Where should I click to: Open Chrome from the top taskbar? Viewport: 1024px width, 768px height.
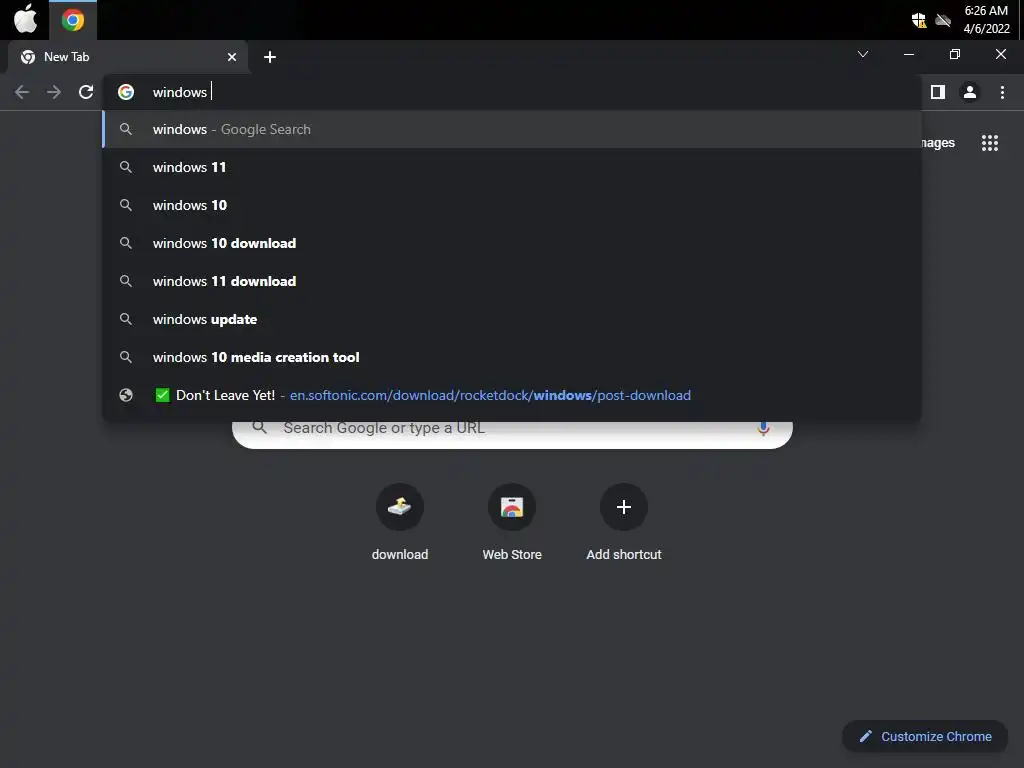pyautogui.click(x=72, y=20)
